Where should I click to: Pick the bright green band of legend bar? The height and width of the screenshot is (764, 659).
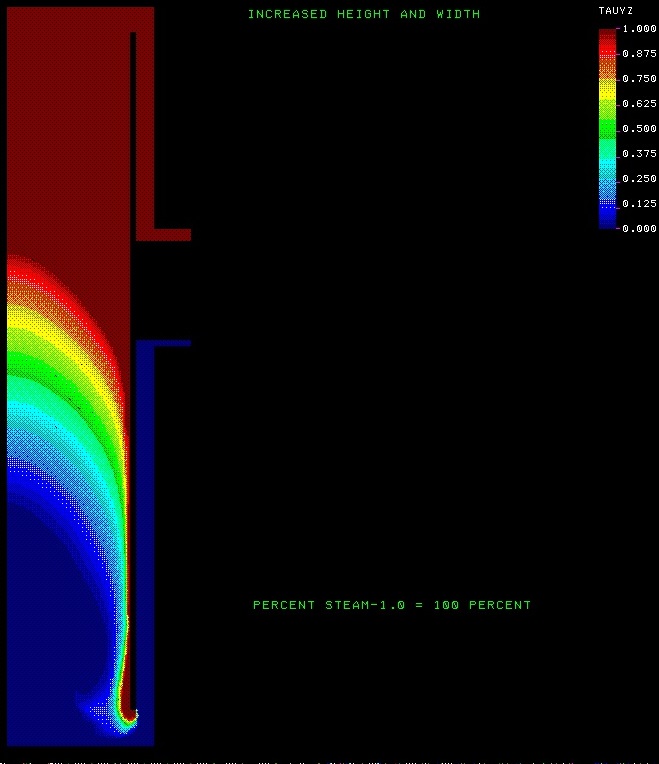[x=607, y=129]
